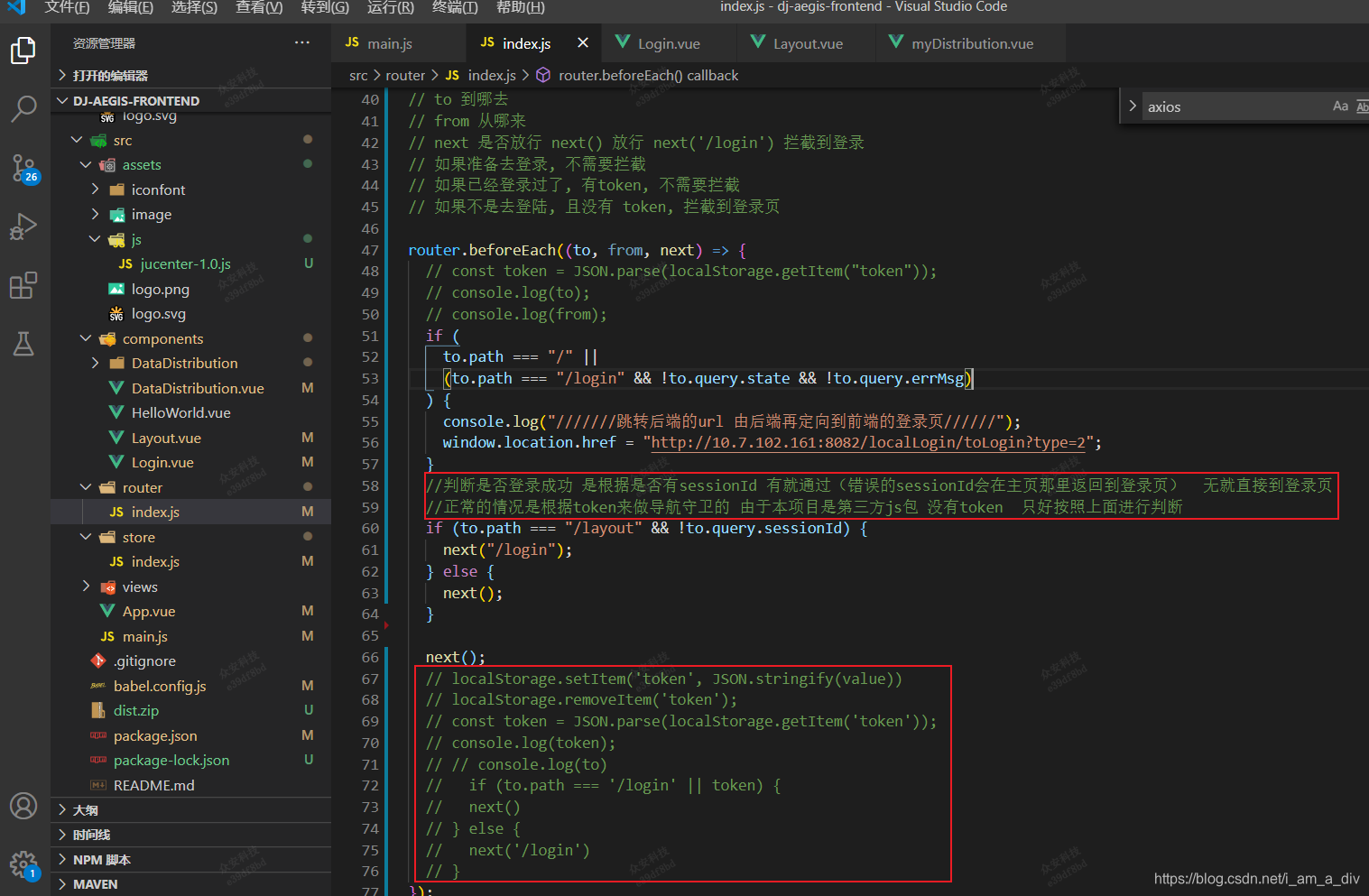Open the 文件(F) menu

pyautogui.click(x=67, y=7)
